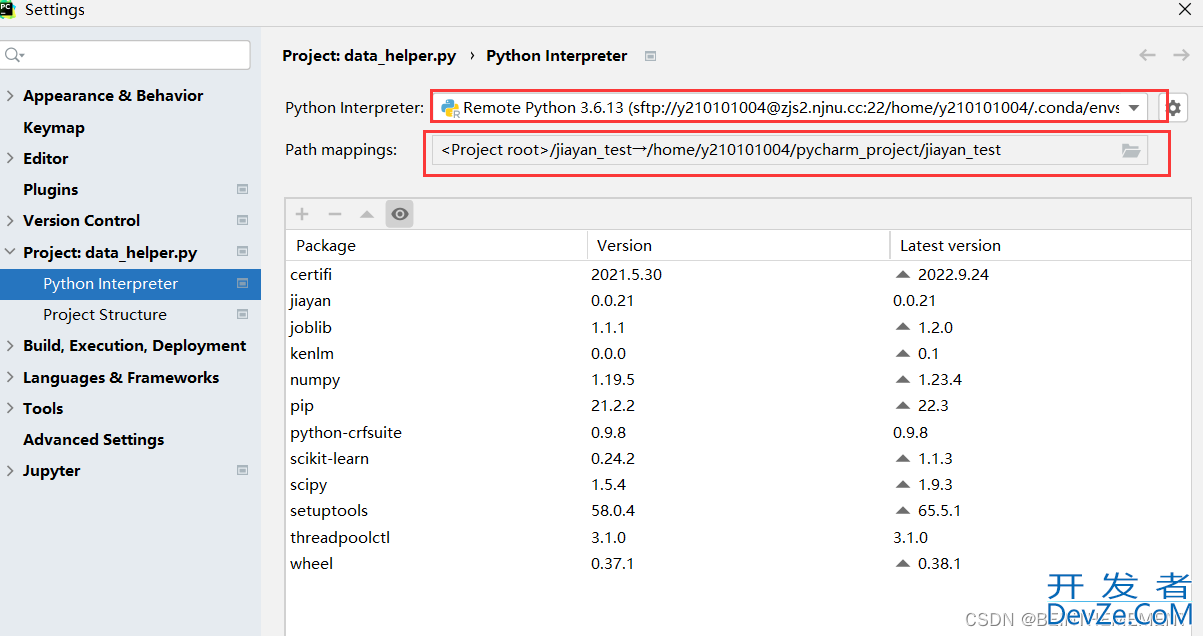The height and width of the screenshot is (636, 1203).
Task: Click the upgrade package up-arrow icon
Action: coord(367,214)
